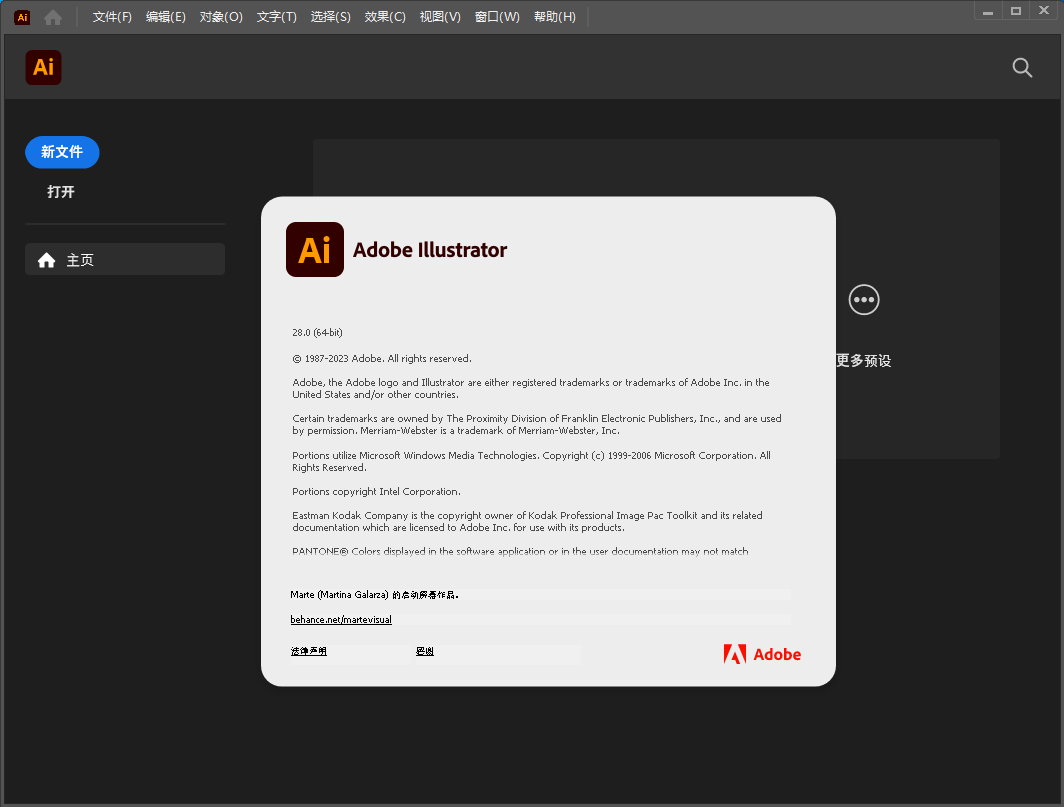Click the 鸣谢 credits link

pyautogui.click(x=425, y=652)
